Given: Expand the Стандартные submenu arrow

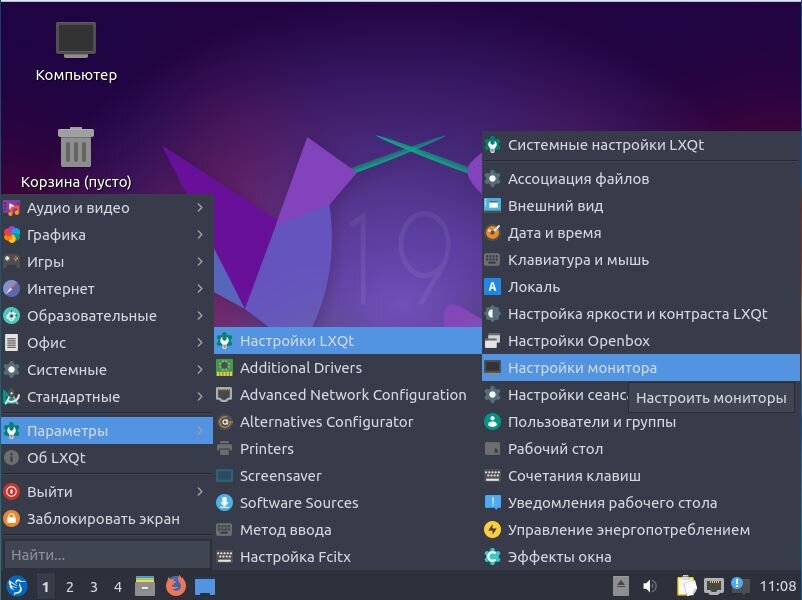Looking at the screenshot, I should pos(200,396).
